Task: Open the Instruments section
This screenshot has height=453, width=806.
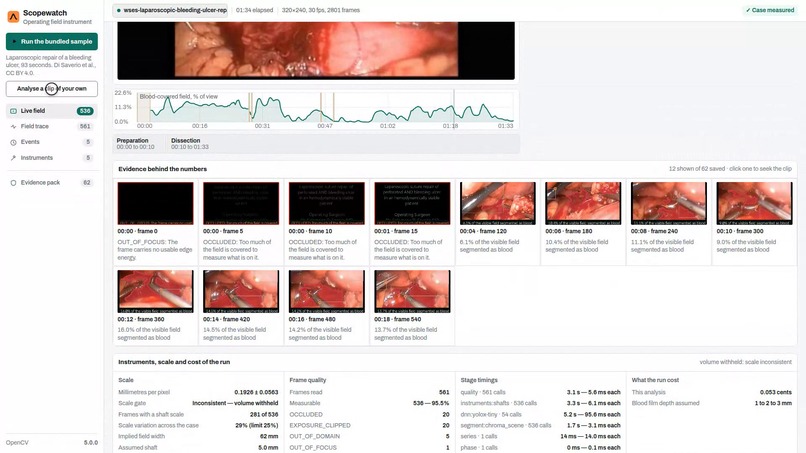Action: pyautogui.click(x=52, y=158)
